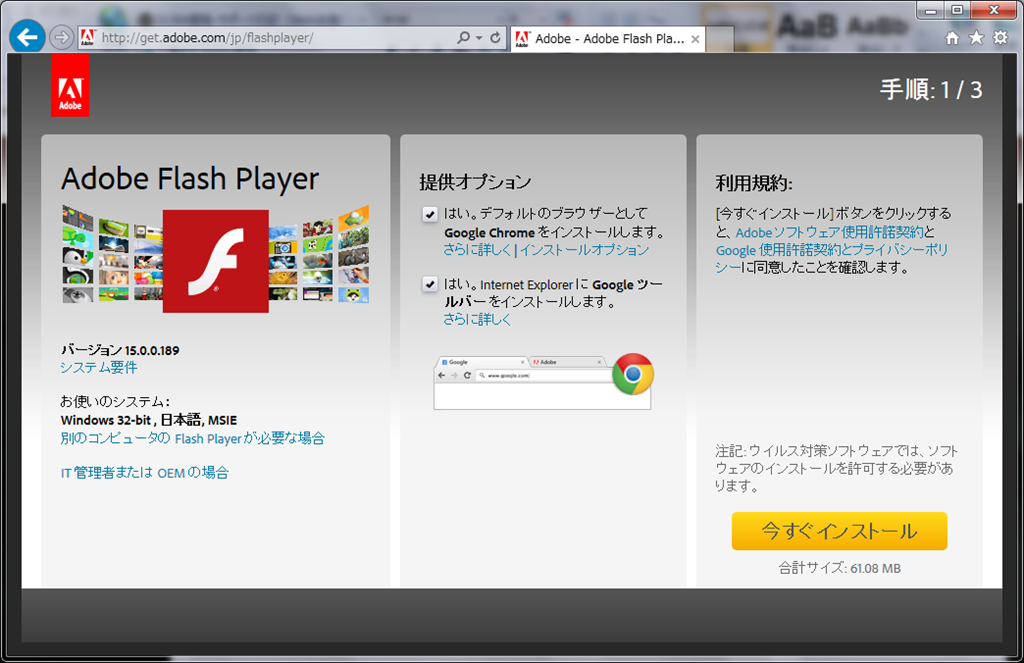
Task: Open the Home page icon
Action: tap(952, 38)
